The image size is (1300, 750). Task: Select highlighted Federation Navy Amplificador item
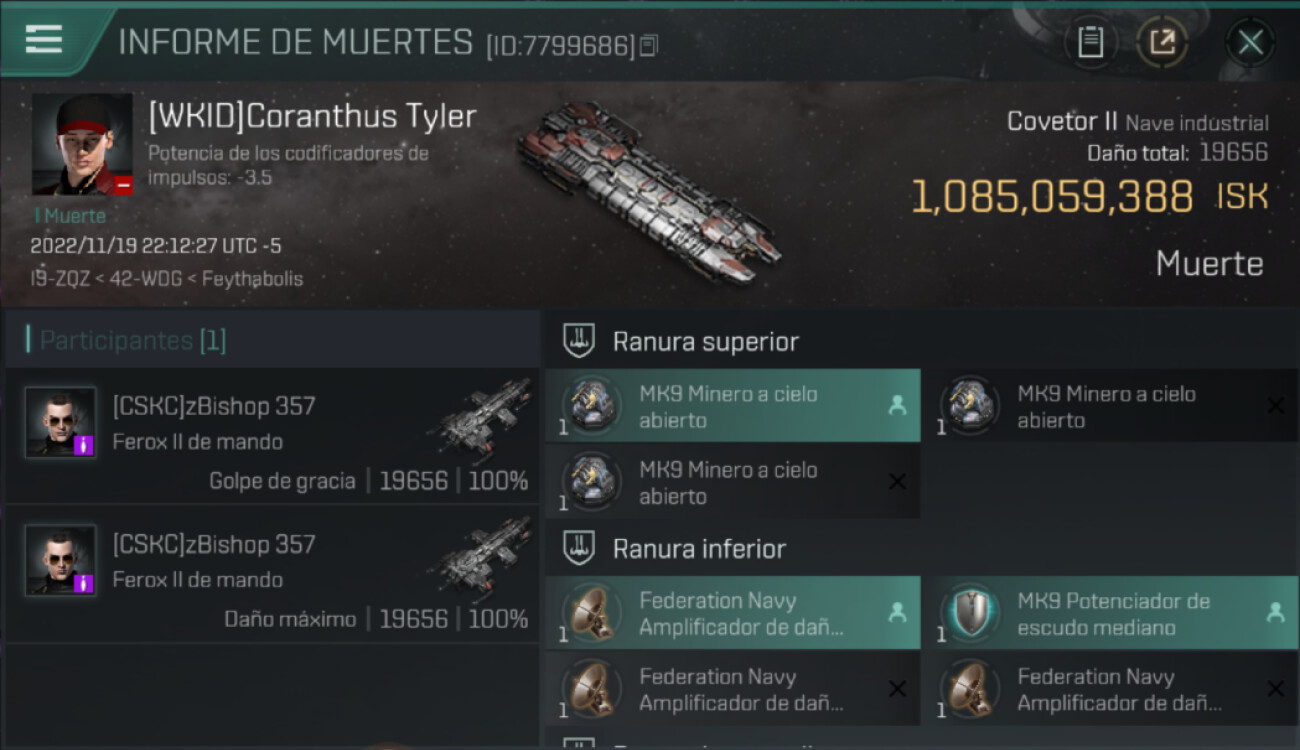click(733, 613)
